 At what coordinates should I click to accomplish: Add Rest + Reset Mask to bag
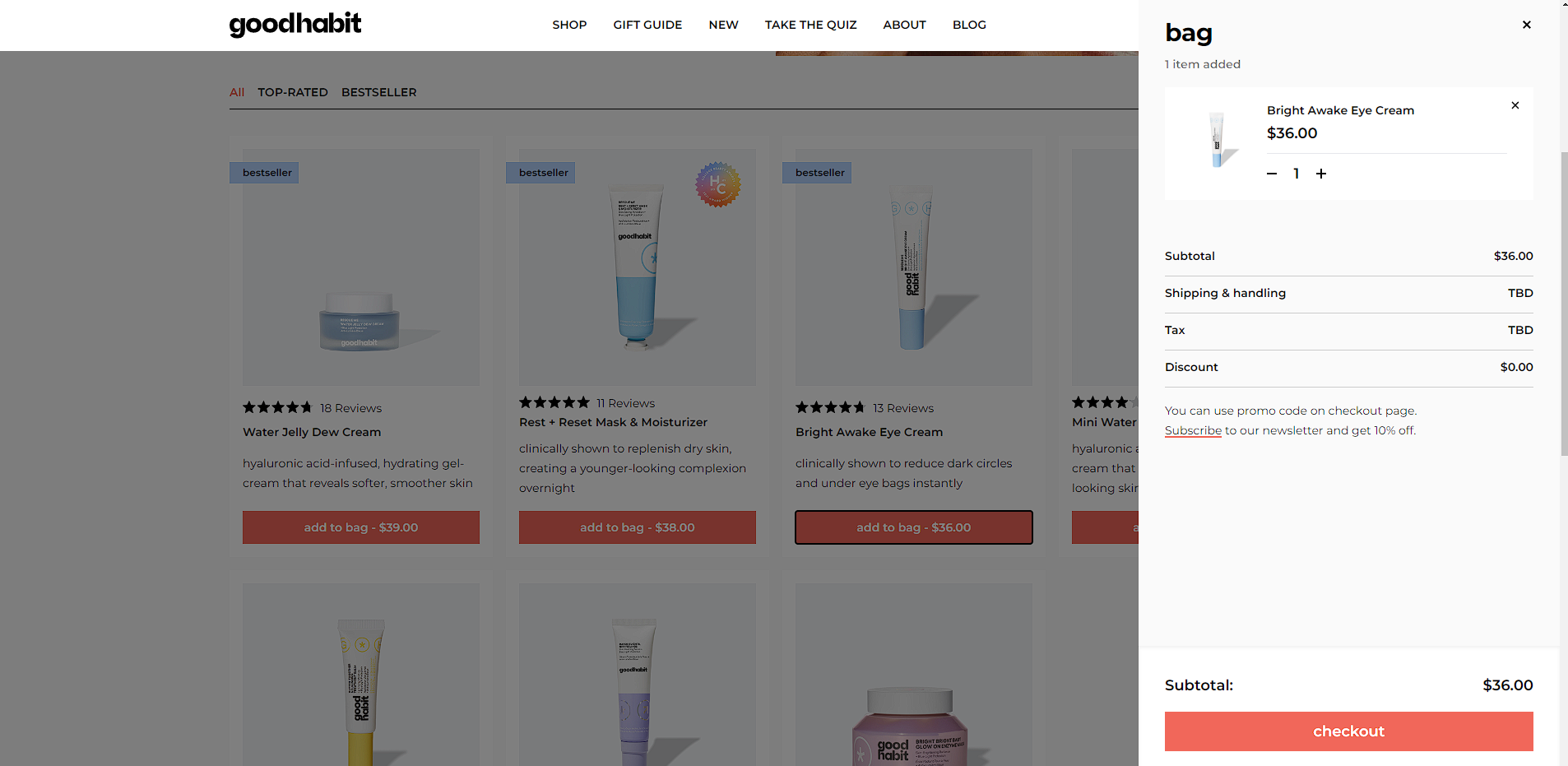[638, 527]
